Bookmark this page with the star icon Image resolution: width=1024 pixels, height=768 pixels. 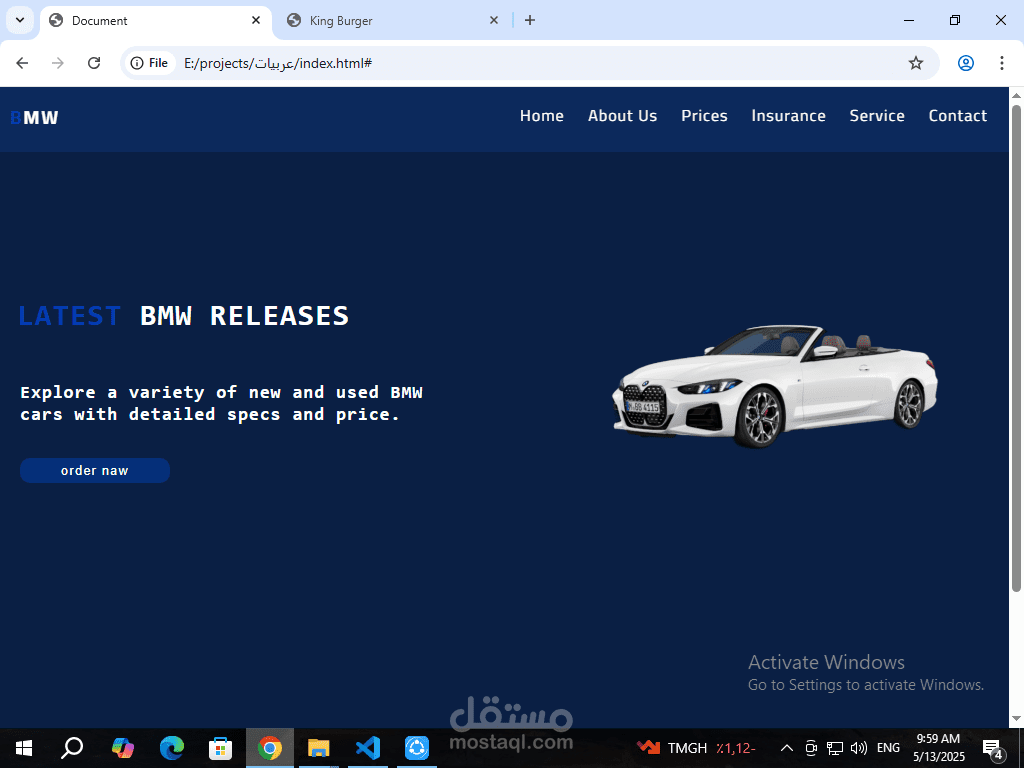(916, 62)
